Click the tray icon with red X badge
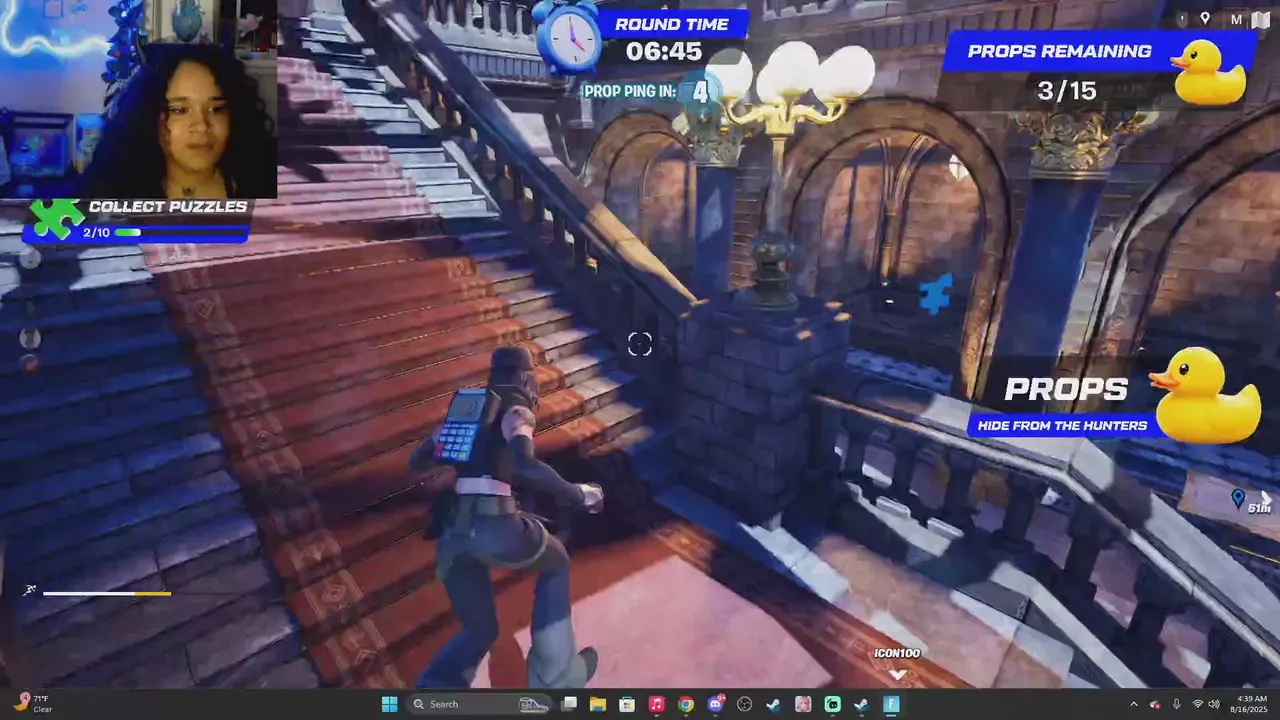 coord(1155,704)
